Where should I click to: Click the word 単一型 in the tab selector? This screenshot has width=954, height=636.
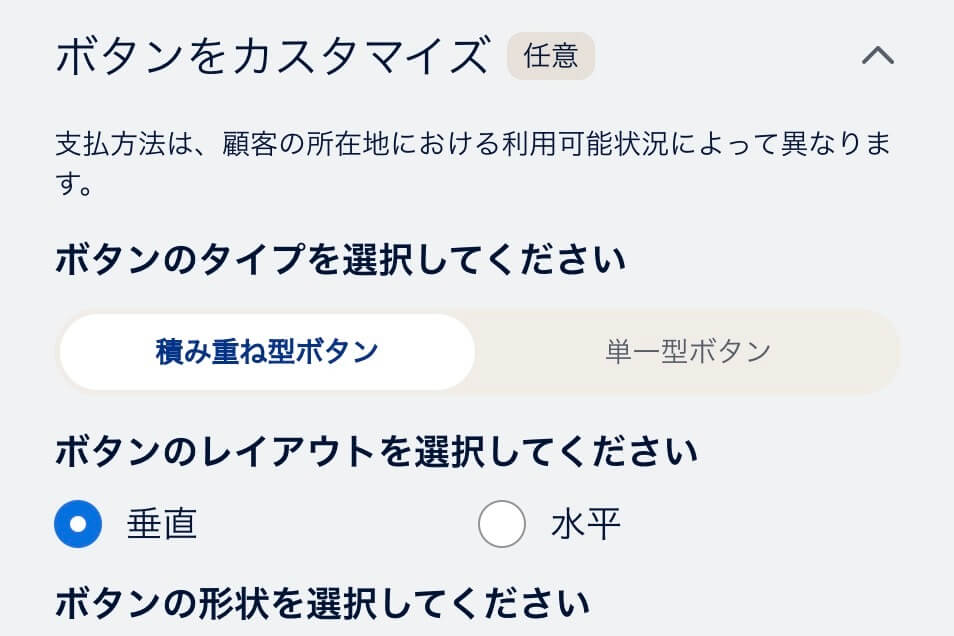(x=646, y=352)
